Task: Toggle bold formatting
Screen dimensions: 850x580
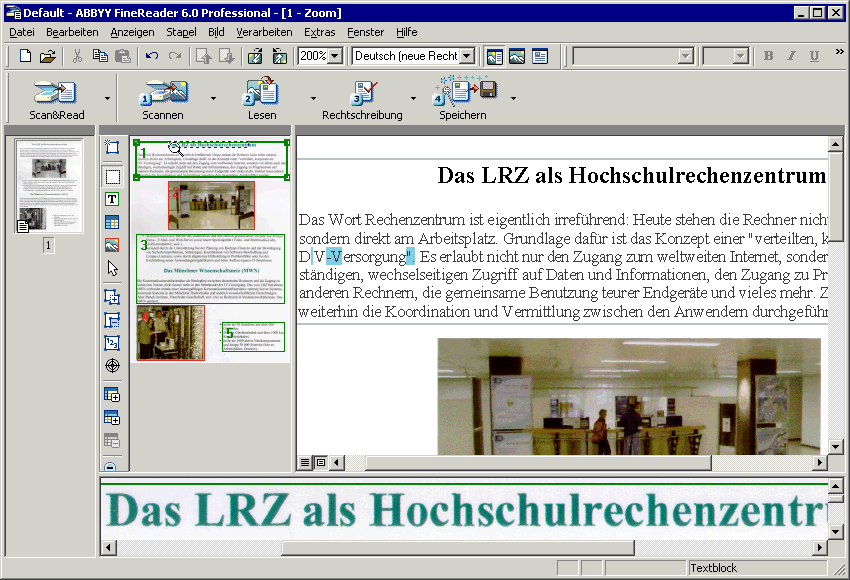Action: click(768, 56)
